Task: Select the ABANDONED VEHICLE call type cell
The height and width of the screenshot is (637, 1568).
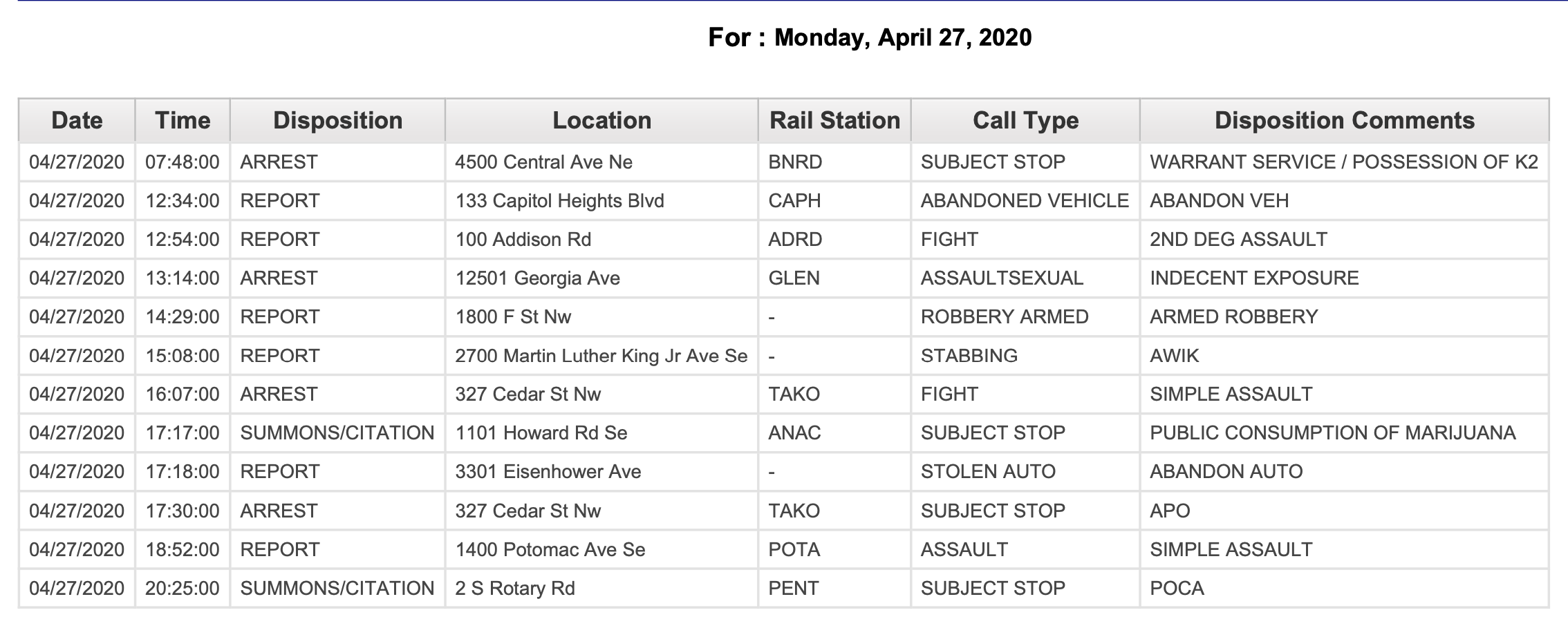Action: [1025, 201]
